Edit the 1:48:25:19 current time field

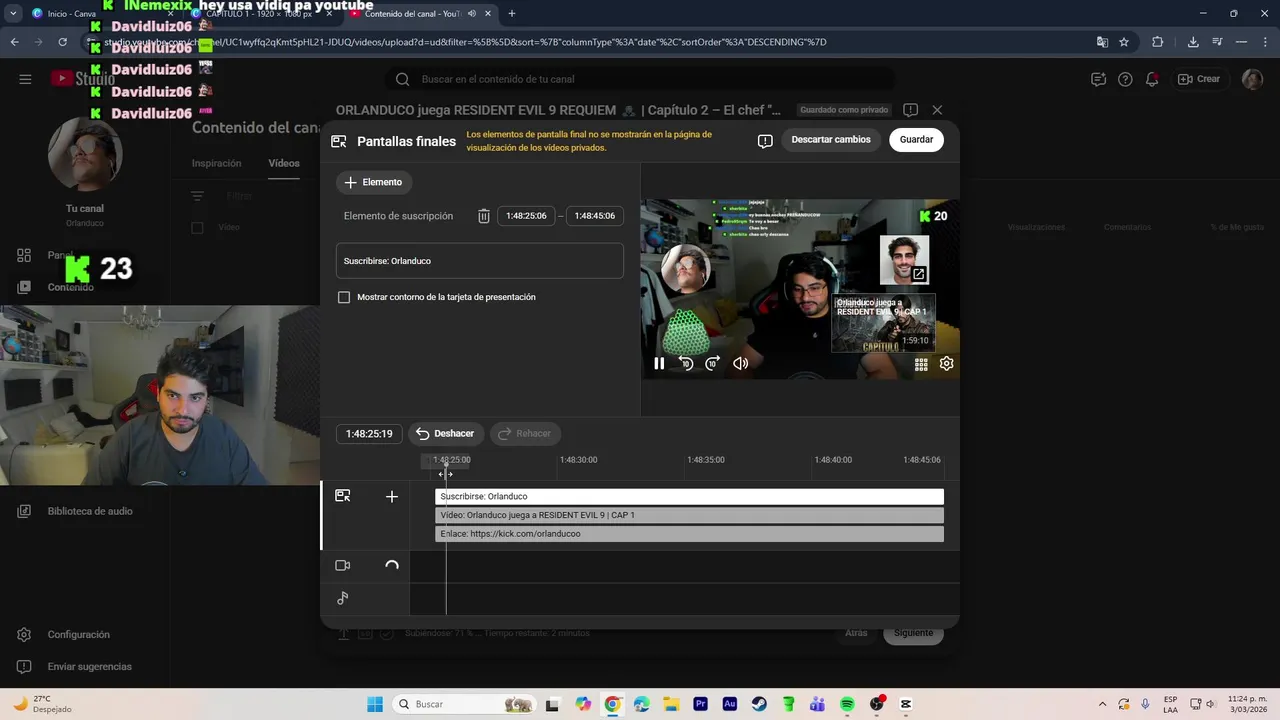tap(369, 434)
